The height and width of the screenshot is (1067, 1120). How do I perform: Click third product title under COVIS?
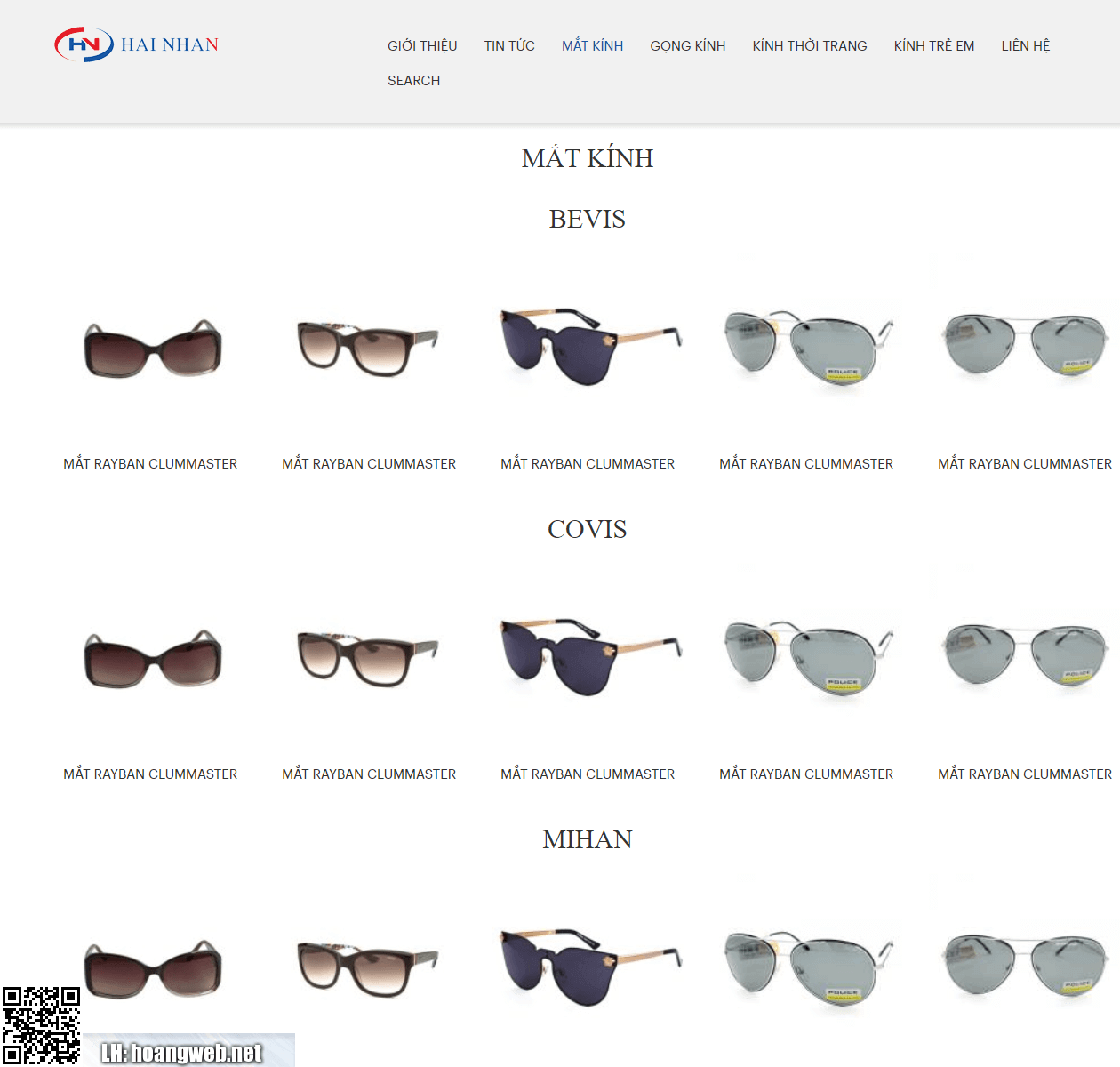tap(588, 774)
